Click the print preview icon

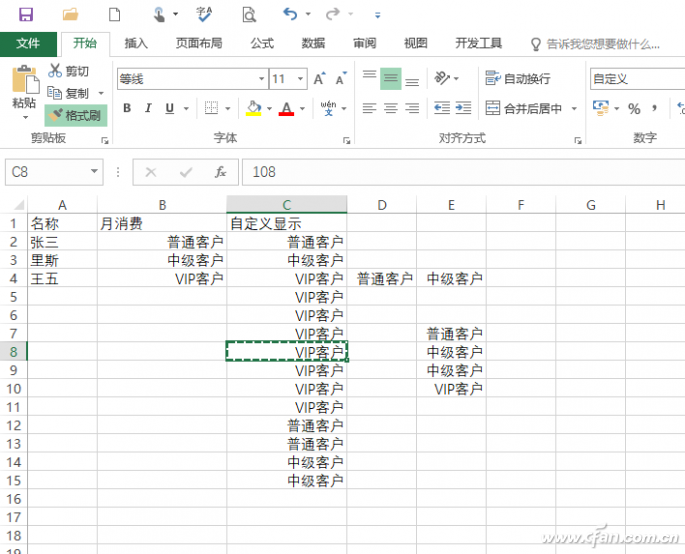click(x=249, y=14)
